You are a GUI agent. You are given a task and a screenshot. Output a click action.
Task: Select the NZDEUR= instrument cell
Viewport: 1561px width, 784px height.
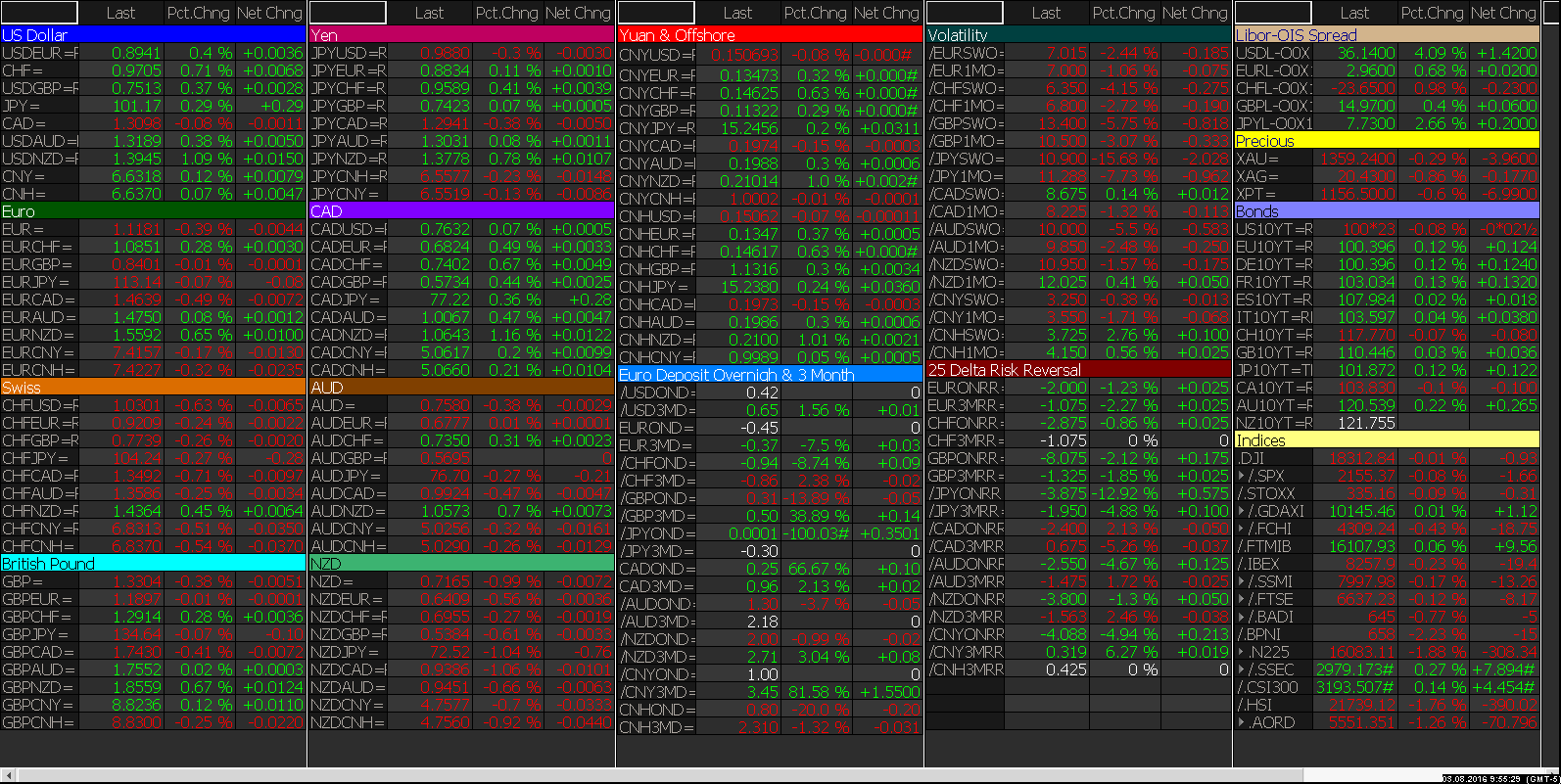click(349, 599)
